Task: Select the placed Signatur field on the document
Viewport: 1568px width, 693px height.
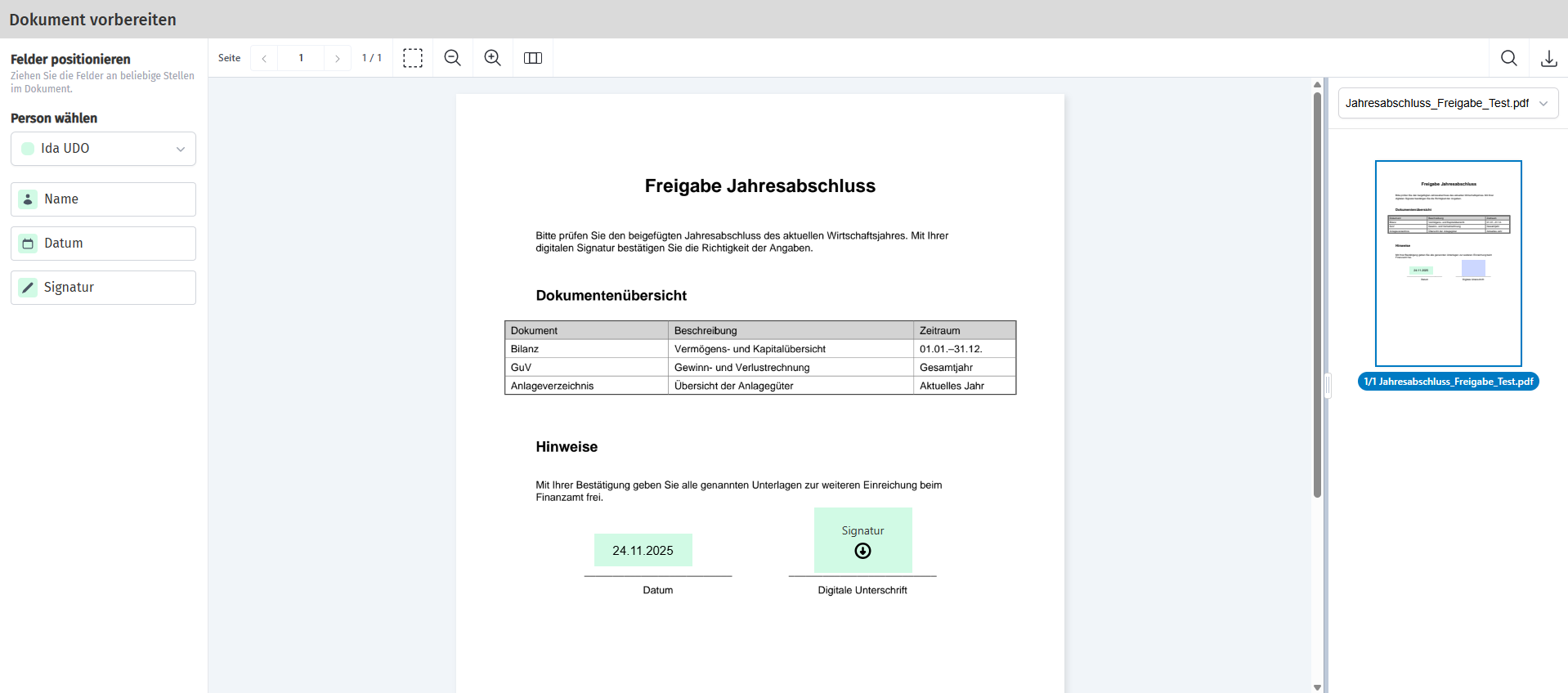Action: pos(863,540)
